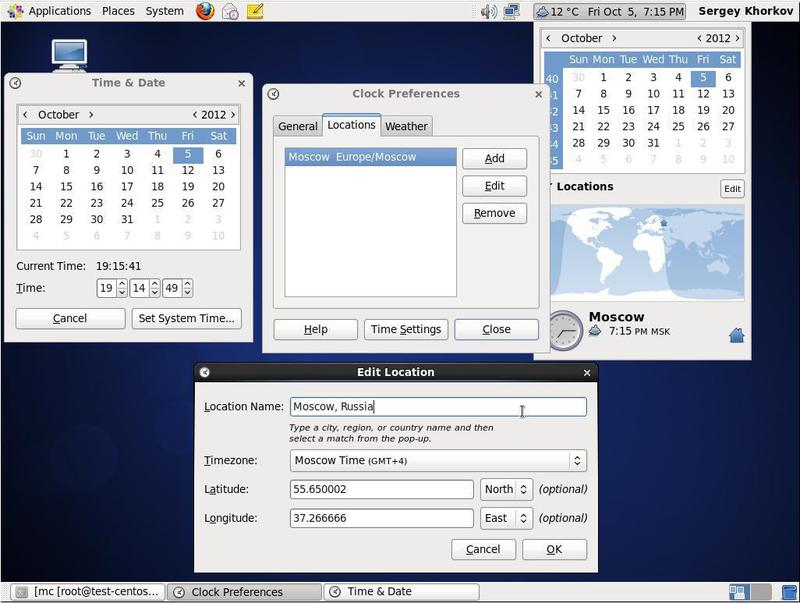Click Remove in Clock Preferences
Screen dimensions: 800x603
[x=494, y=213]
